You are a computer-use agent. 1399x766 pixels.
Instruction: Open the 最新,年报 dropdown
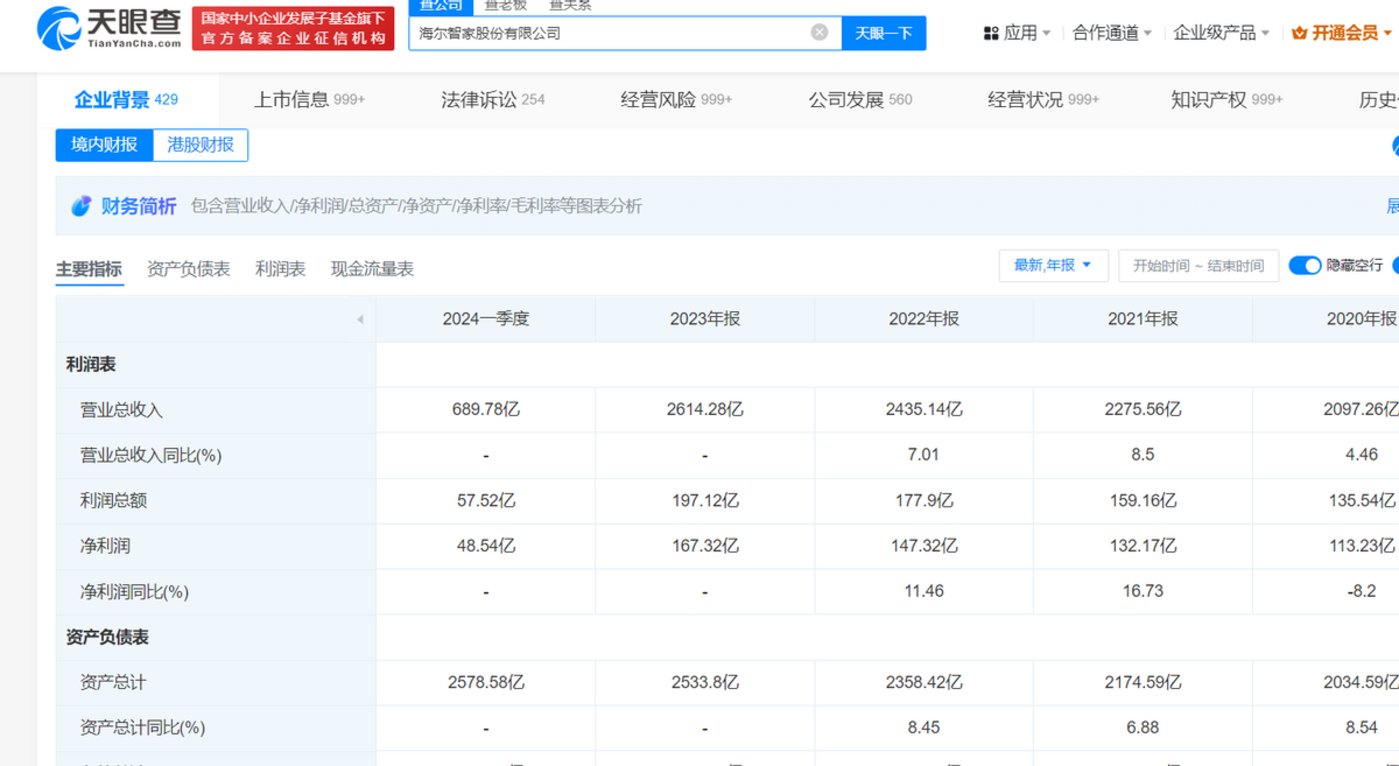pyautogui.click(x=1053, y=265)
